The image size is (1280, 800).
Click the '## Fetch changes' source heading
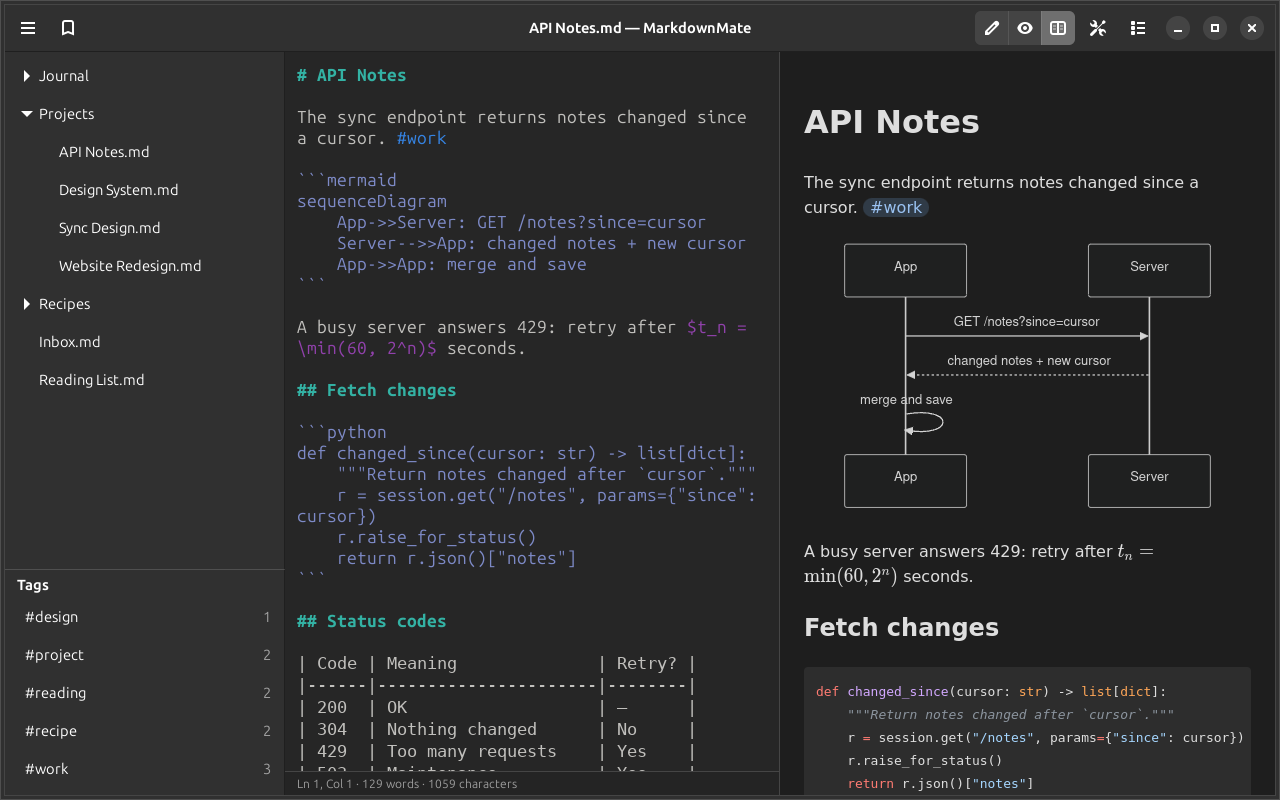click(377, 391)
